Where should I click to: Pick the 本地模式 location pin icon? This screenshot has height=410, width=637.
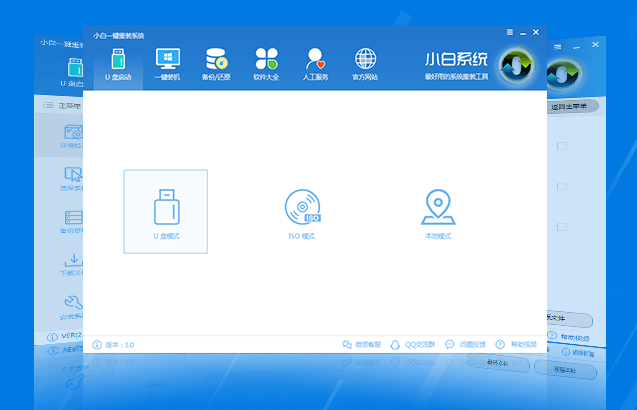[x=438, y=207]
